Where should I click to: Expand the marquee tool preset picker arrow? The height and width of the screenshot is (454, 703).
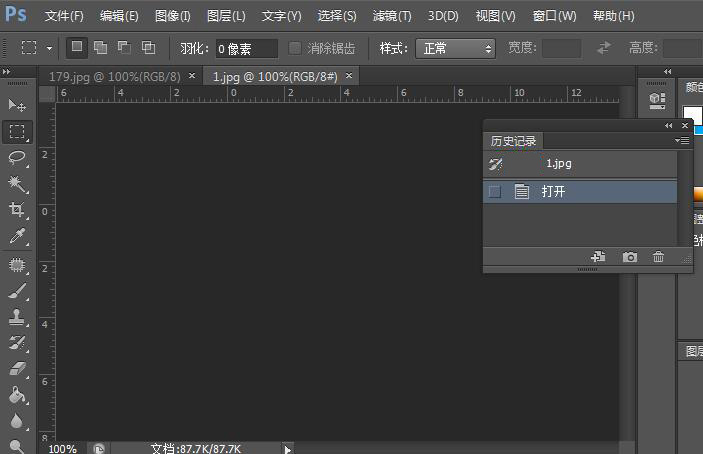coord(49,48)
